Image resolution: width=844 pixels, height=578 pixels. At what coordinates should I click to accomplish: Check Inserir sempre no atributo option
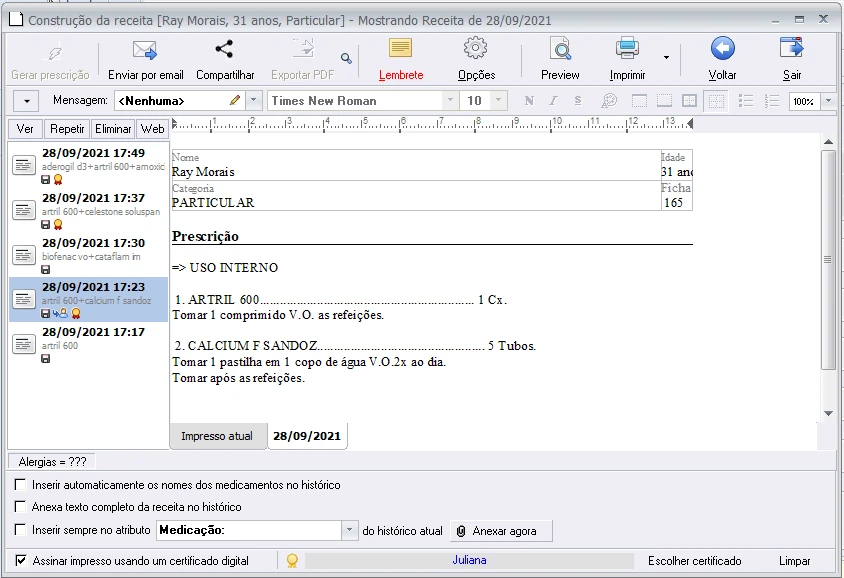tap(20, 530)
